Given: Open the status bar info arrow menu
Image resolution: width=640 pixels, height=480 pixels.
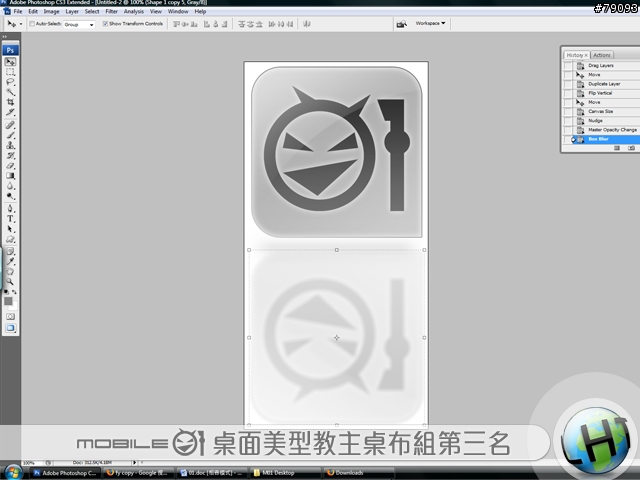Looking at the screenshot, I should coord(134,462).
